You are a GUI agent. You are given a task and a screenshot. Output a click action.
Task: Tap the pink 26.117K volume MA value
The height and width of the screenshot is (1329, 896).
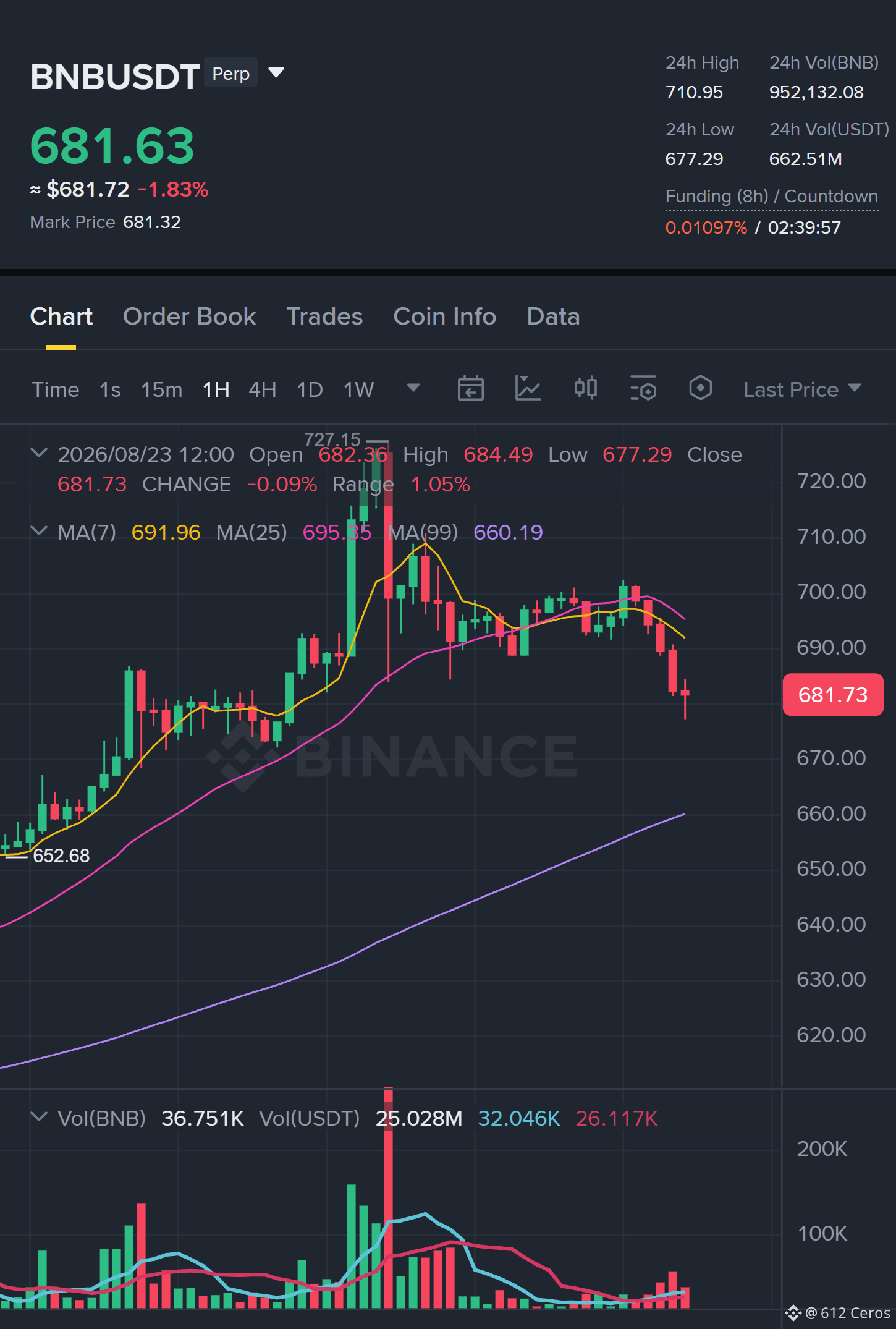point(617,1118)
